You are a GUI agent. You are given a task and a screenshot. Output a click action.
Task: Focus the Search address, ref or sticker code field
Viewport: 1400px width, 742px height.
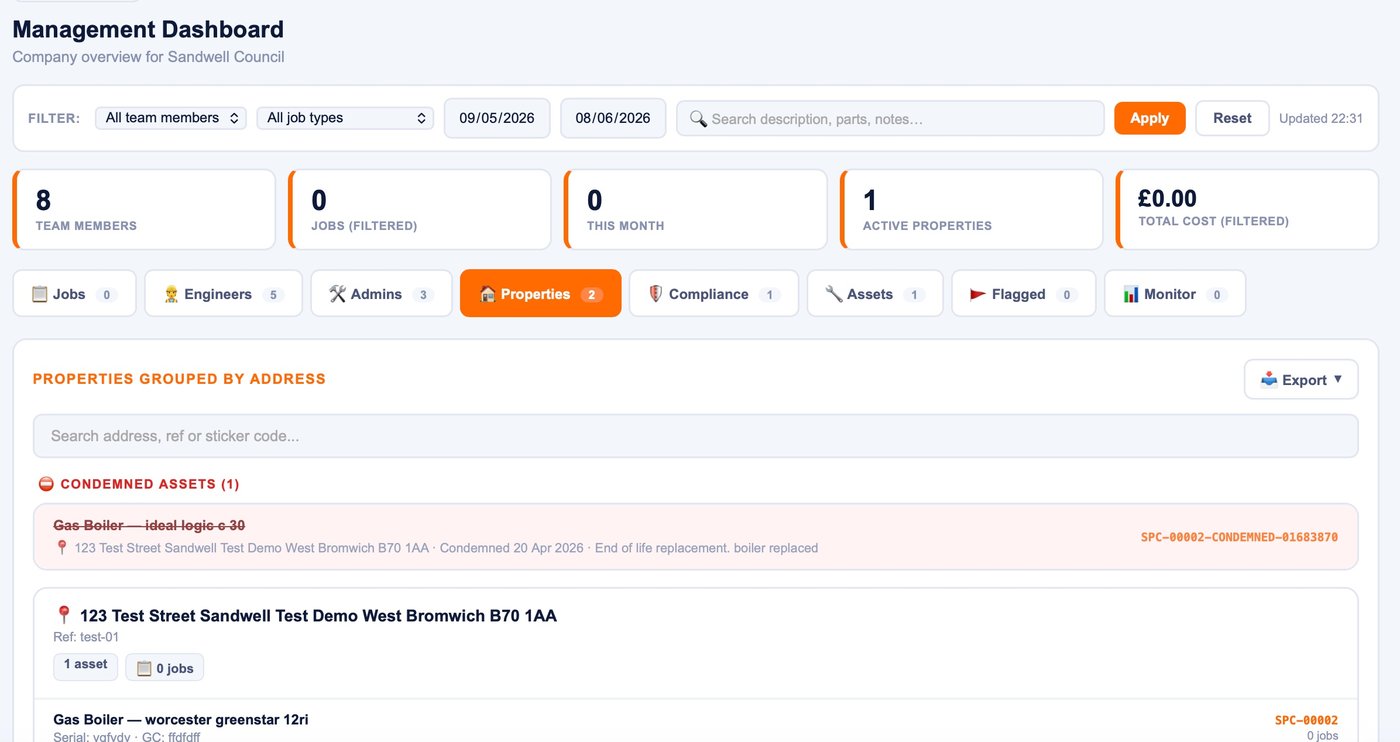pyautogui.click(x=696, y=436)
